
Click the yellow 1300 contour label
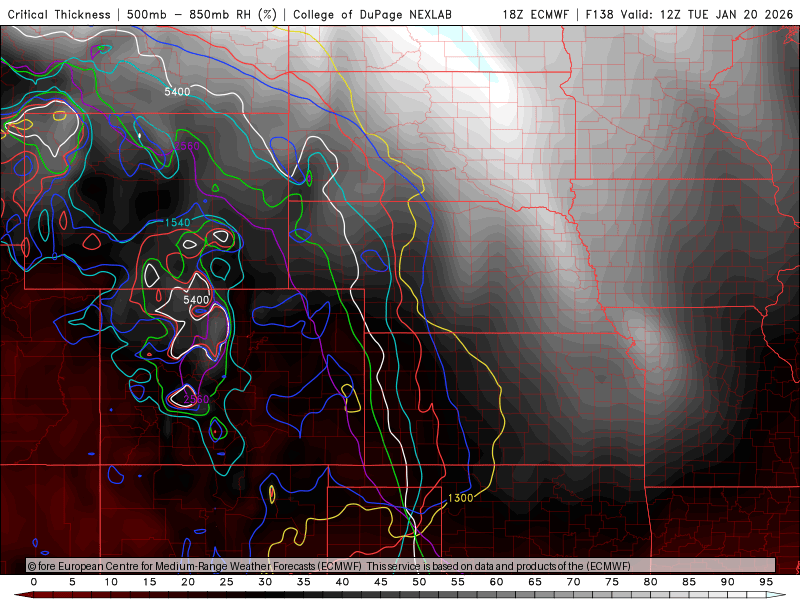[x=461, y=498]
